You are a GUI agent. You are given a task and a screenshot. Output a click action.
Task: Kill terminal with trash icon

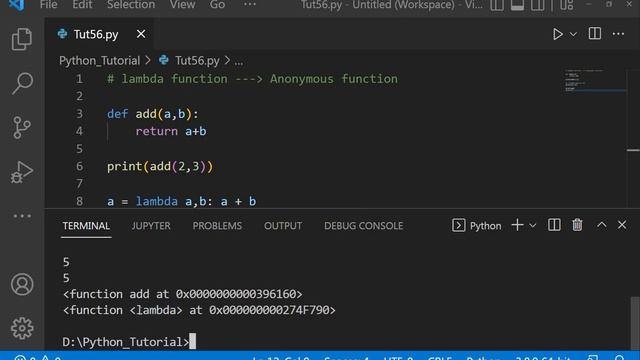(577, 225)
